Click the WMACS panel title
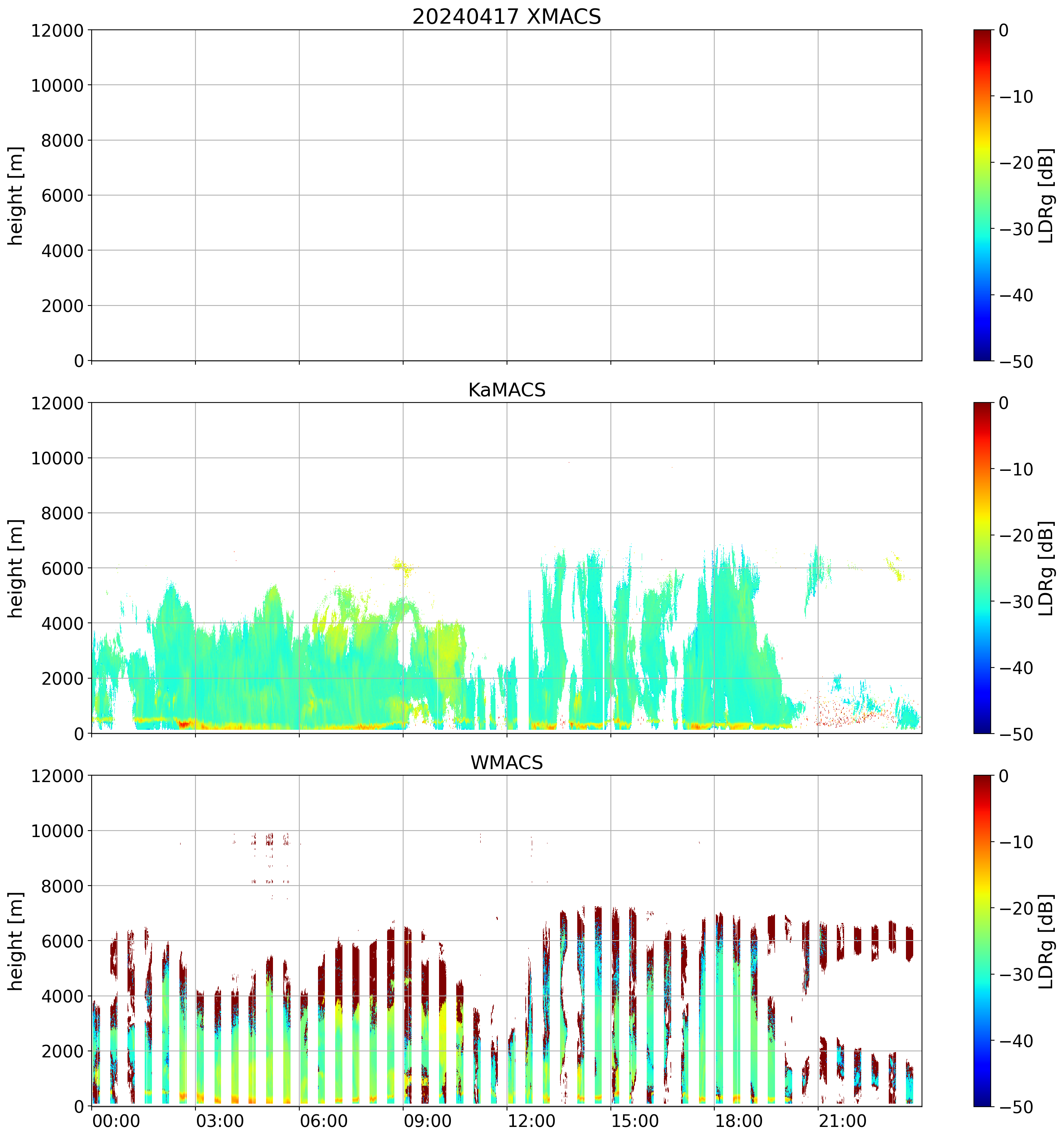 click(x=507, y=763)
